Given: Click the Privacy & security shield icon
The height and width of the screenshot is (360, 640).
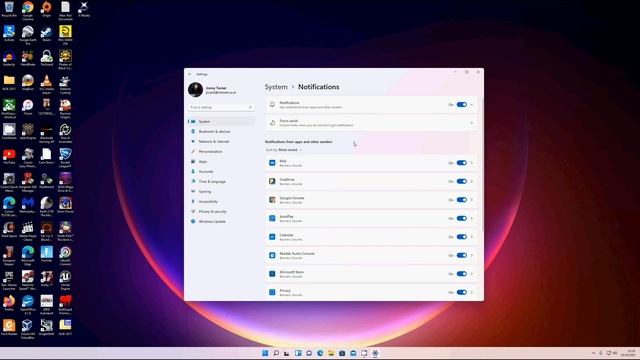Looking at the screenshot, I should [193, 211].
